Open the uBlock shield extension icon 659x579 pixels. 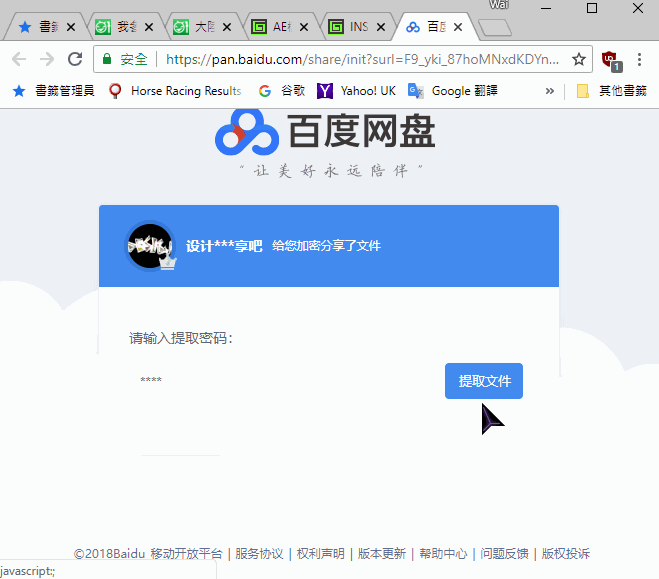click(611, 60)
